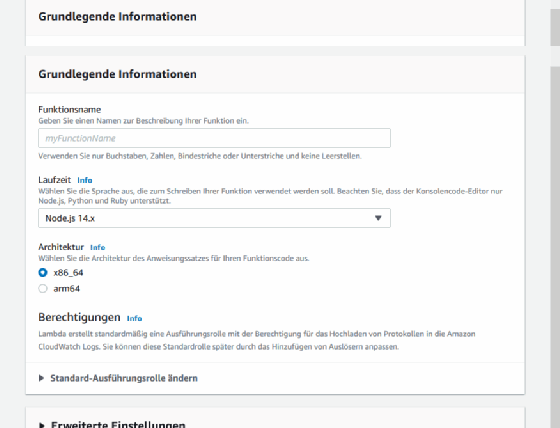This screenshot has height=428, width=560.
Task: Select the arm64 architecture radio button
Action: (x=43, y=289)
